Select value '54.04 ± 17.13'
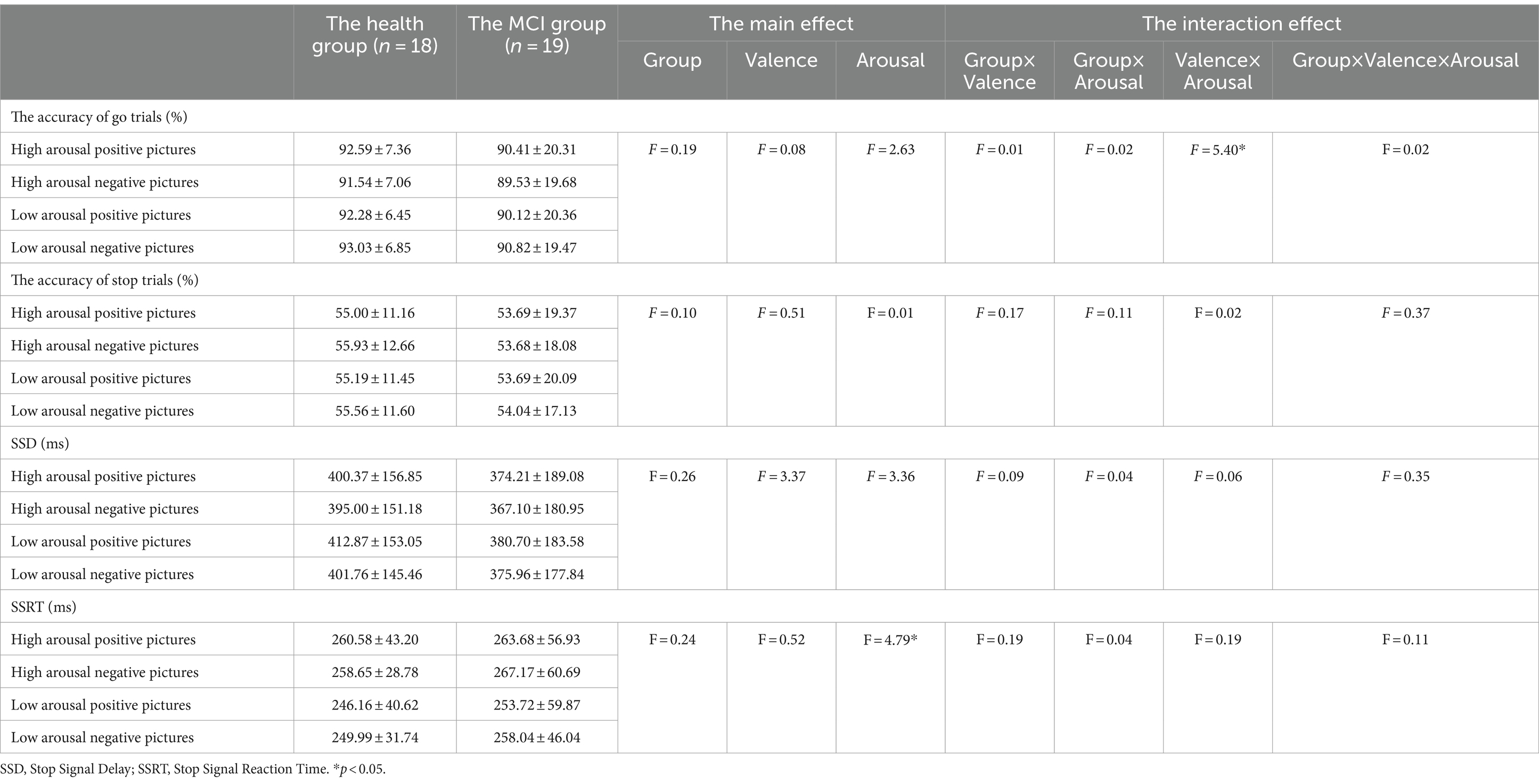 tap(536, 411)
